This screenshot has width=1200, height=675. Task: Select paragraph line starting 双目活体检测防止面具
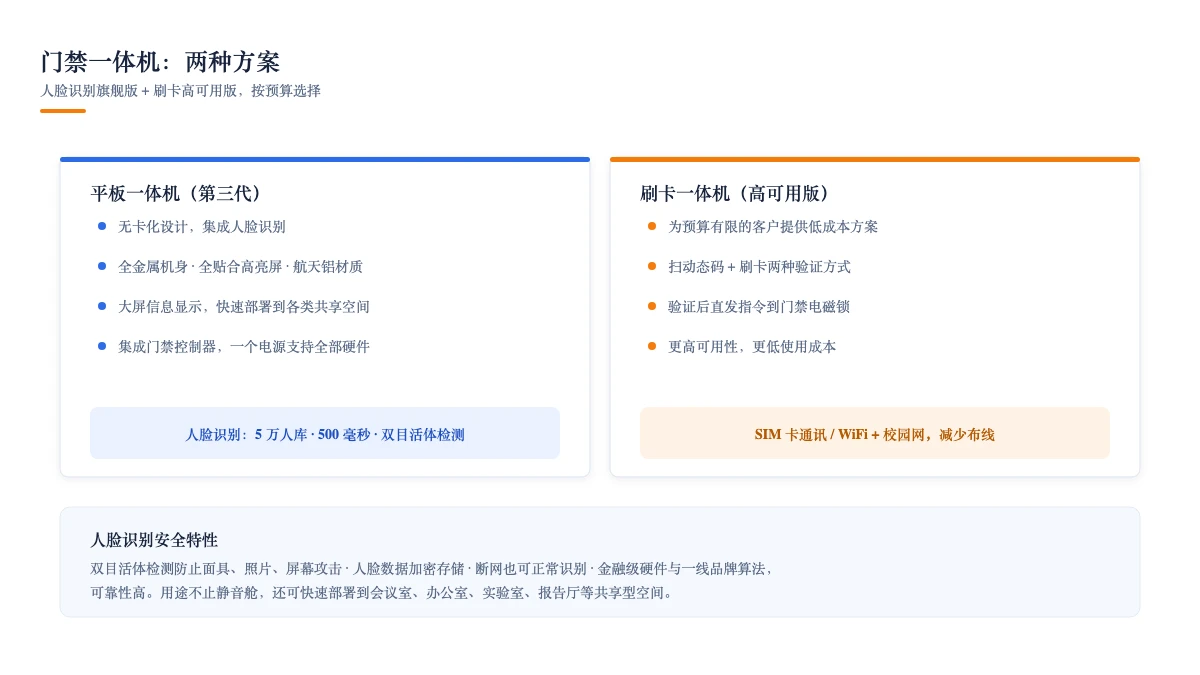coord(432,569)
